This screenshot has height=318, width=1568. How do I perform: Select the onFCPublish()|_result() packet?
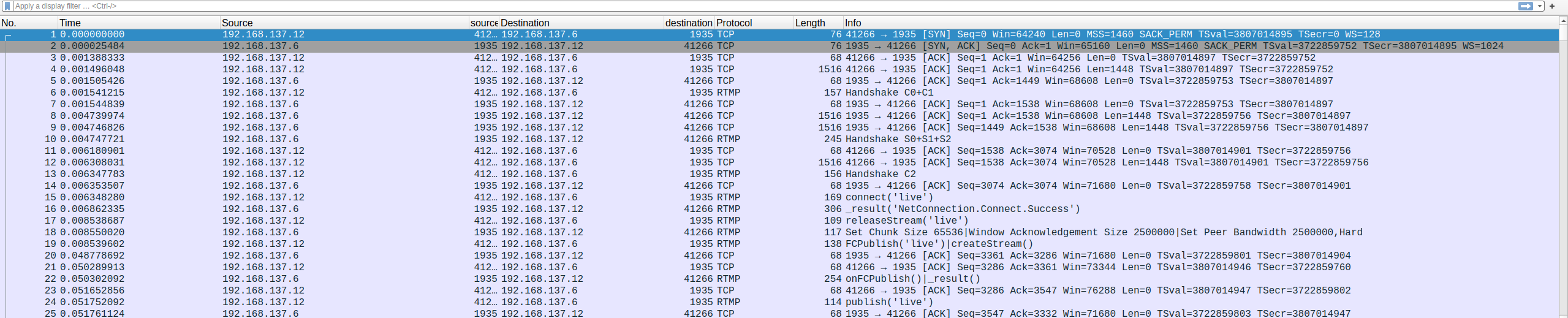tap(779, 279)
